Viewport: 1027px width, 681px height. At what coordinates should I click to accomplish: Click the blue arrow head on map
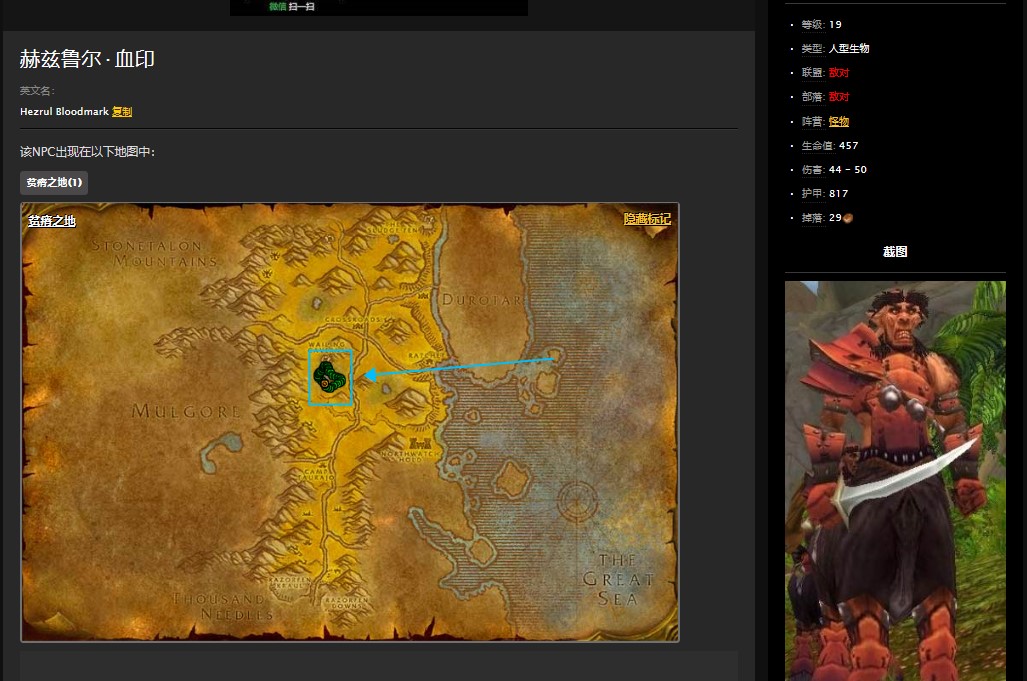369,375
